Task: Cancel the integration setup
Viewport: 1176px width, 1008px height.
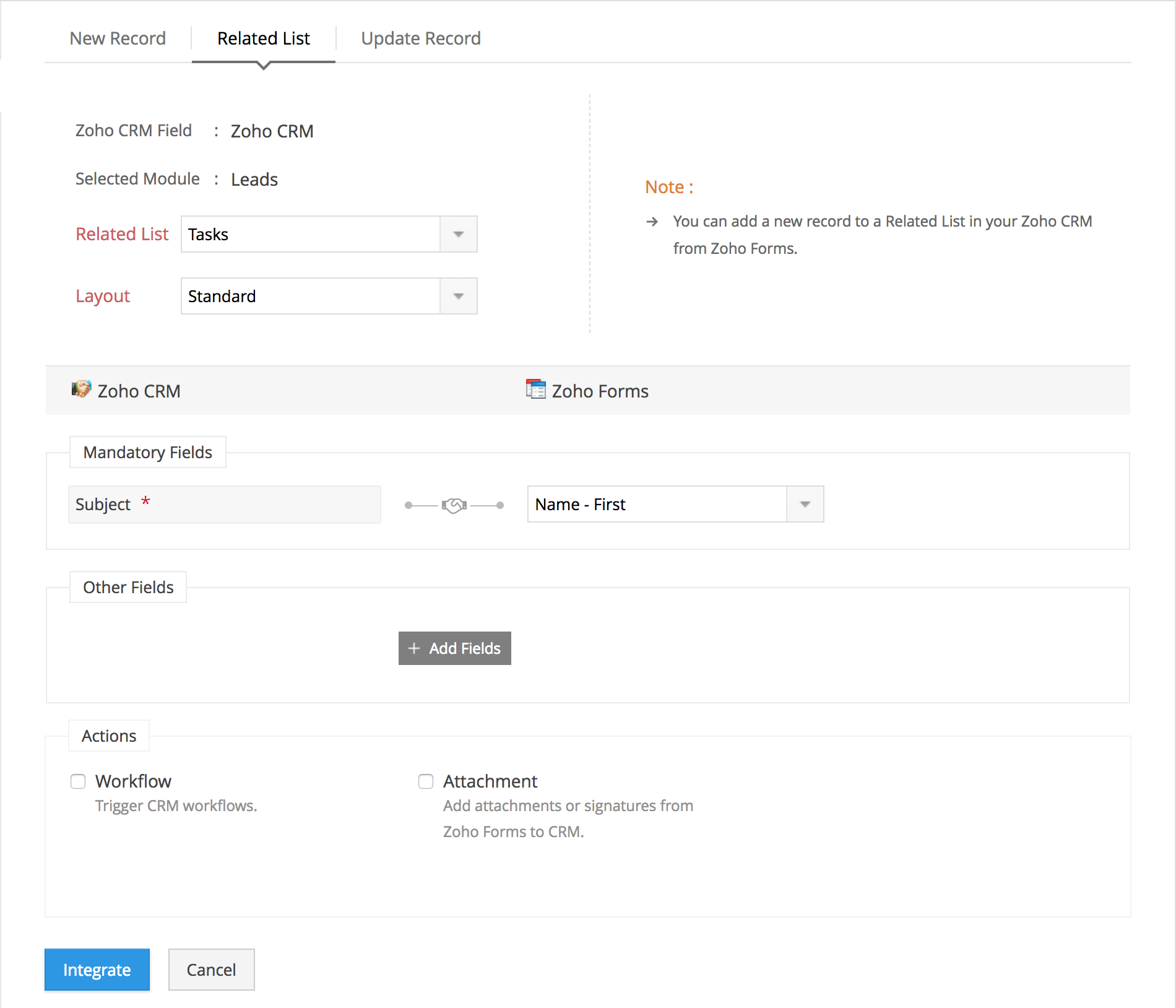Action: pos(211,970)
